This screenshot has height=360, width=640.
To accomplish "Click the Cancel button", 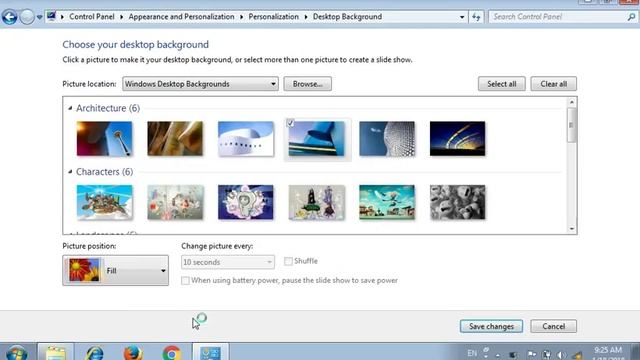I will click(x=553, y=326).
